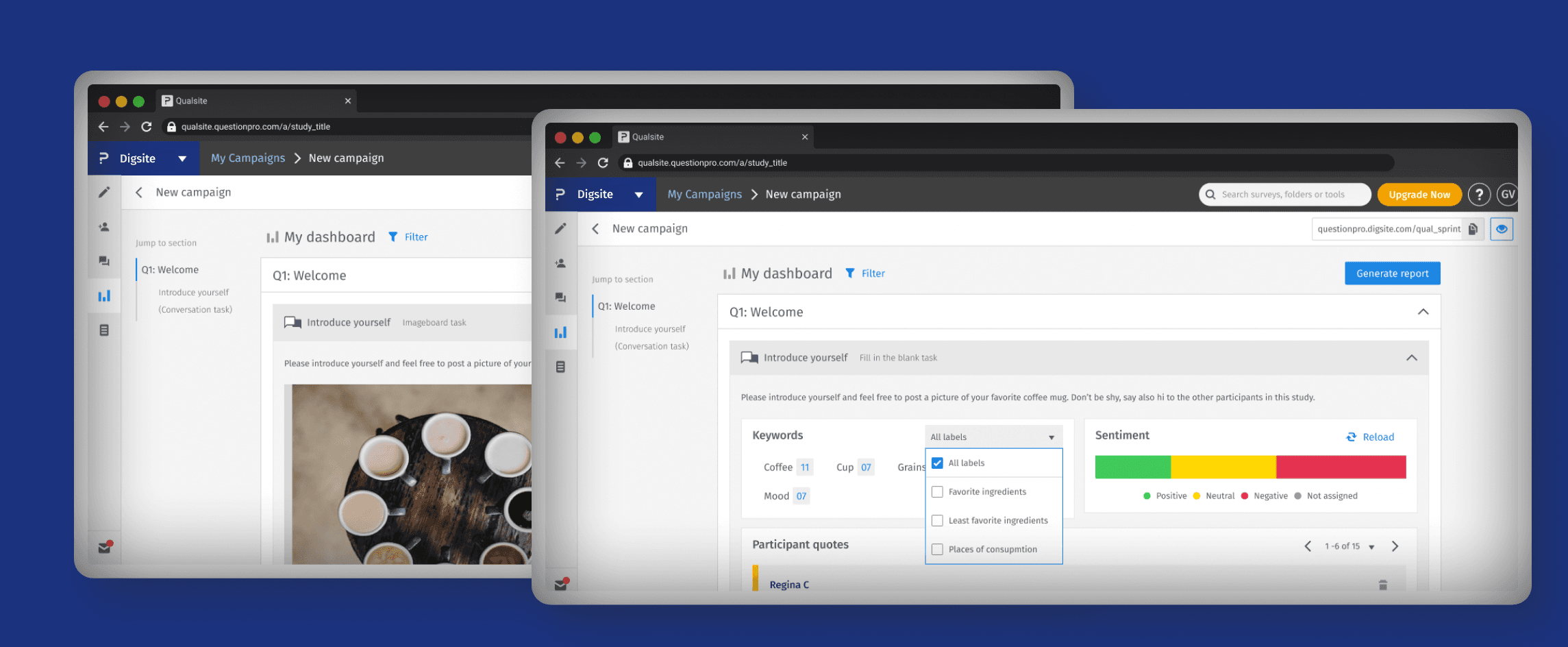Collapse the Q1: Welcome section chevron
Viewport: 1568px width, 647px height.
pyautogui.click(x=1423, y=312)
